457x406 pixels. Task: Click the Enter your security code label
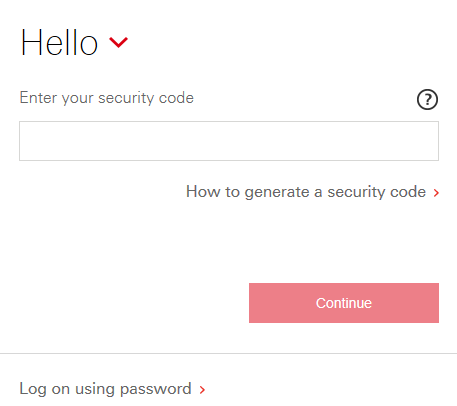(x=107, y=98)
